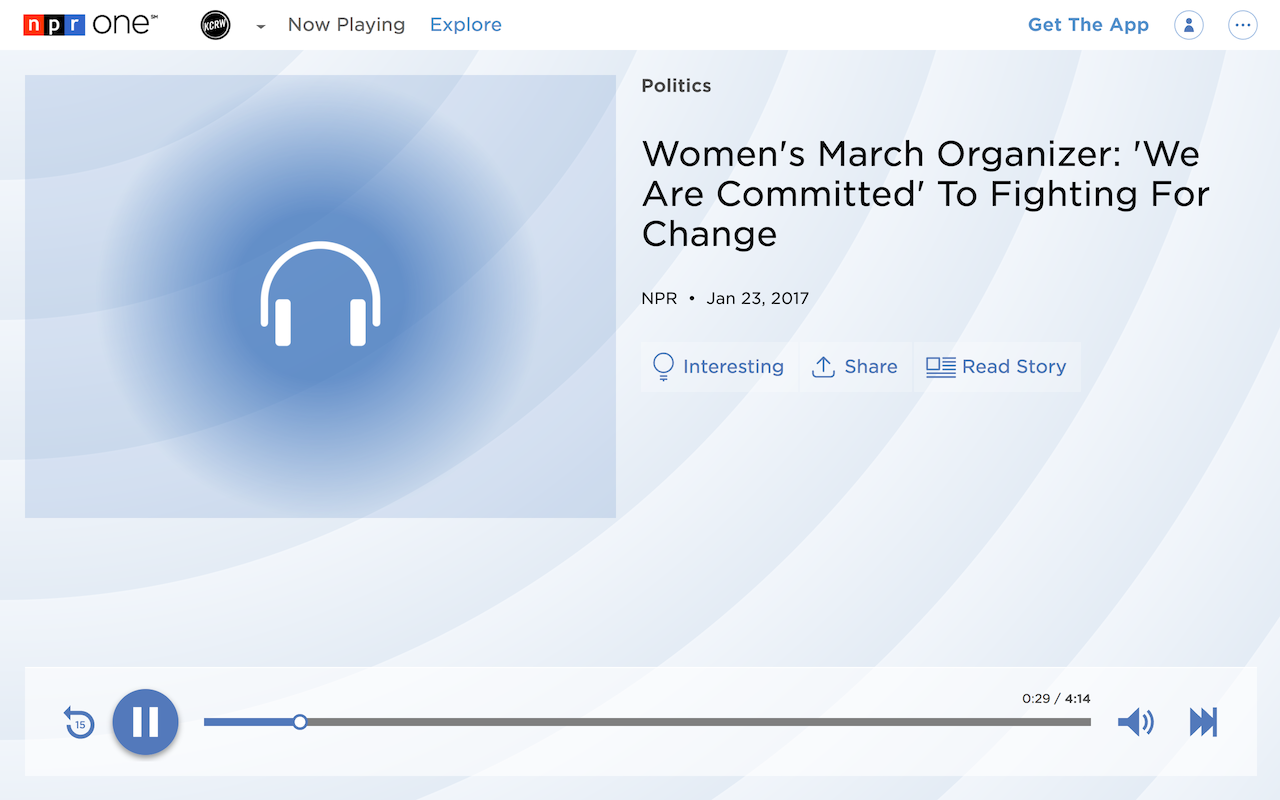Open the Explore tab
The image size is (1280, 800).
[466, 25]
